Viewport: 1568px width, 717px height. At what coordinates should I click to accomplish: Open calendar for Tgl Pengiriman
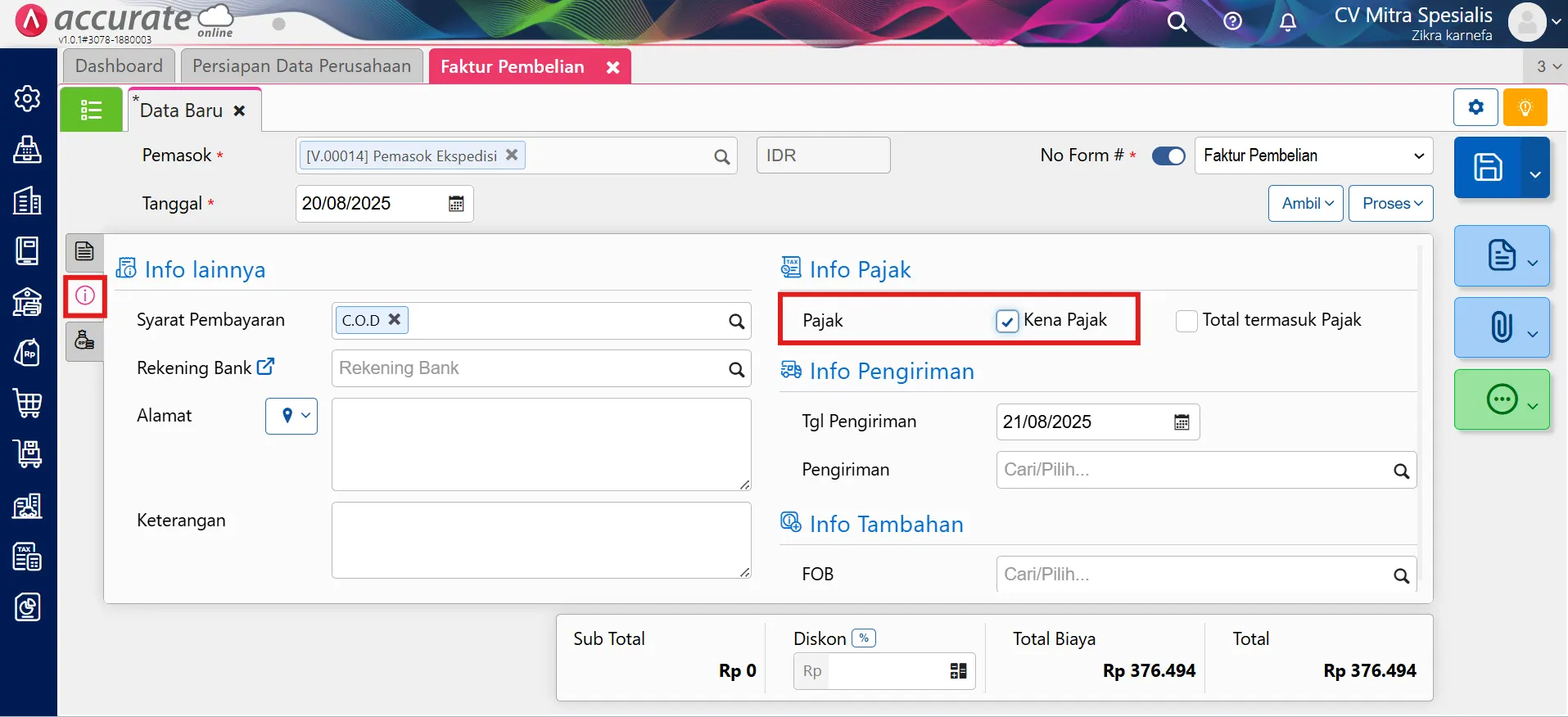(1182, 422)
